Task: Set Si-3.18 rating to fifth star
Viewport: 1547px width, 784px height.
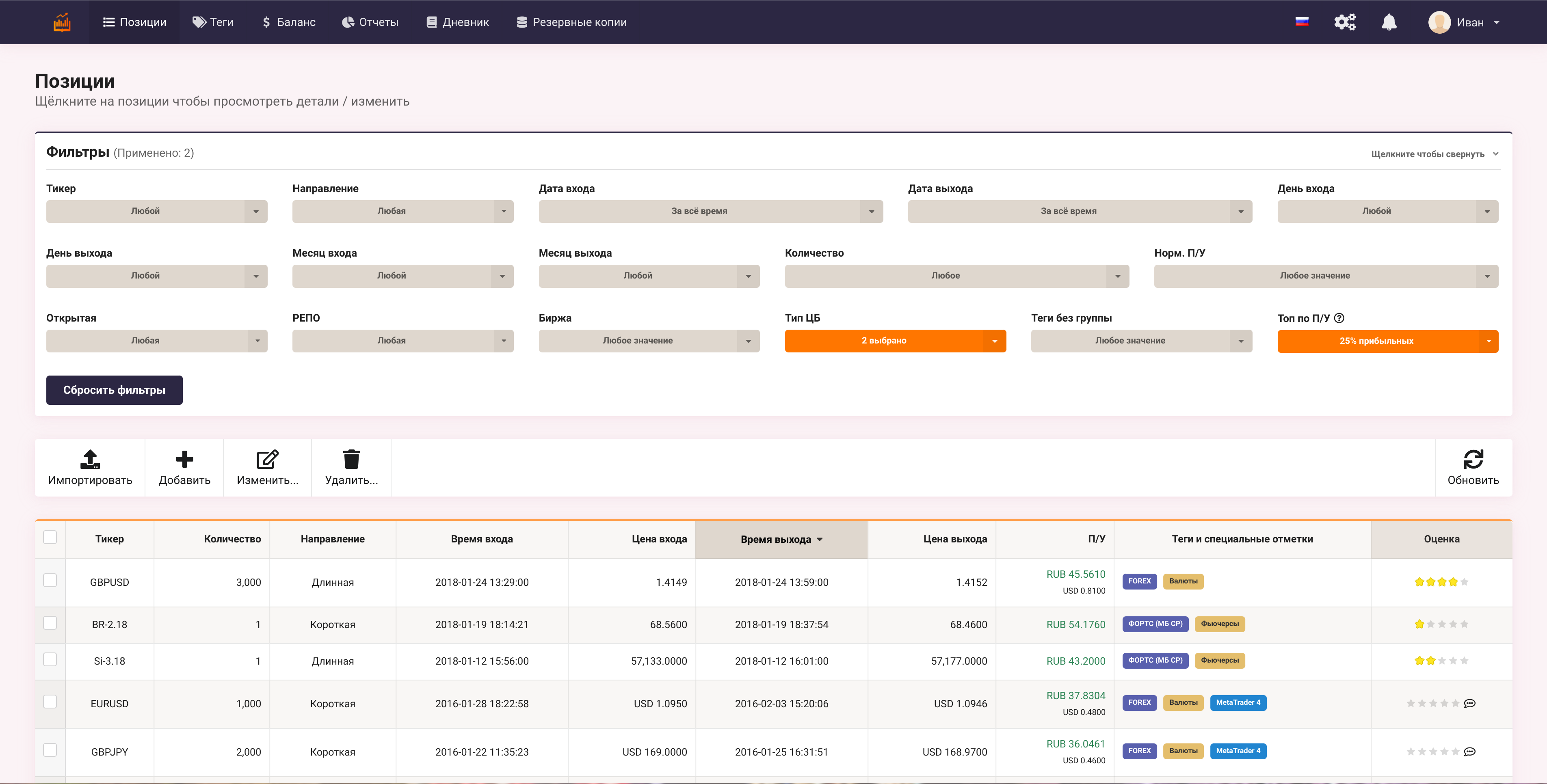Action: 1464,661
